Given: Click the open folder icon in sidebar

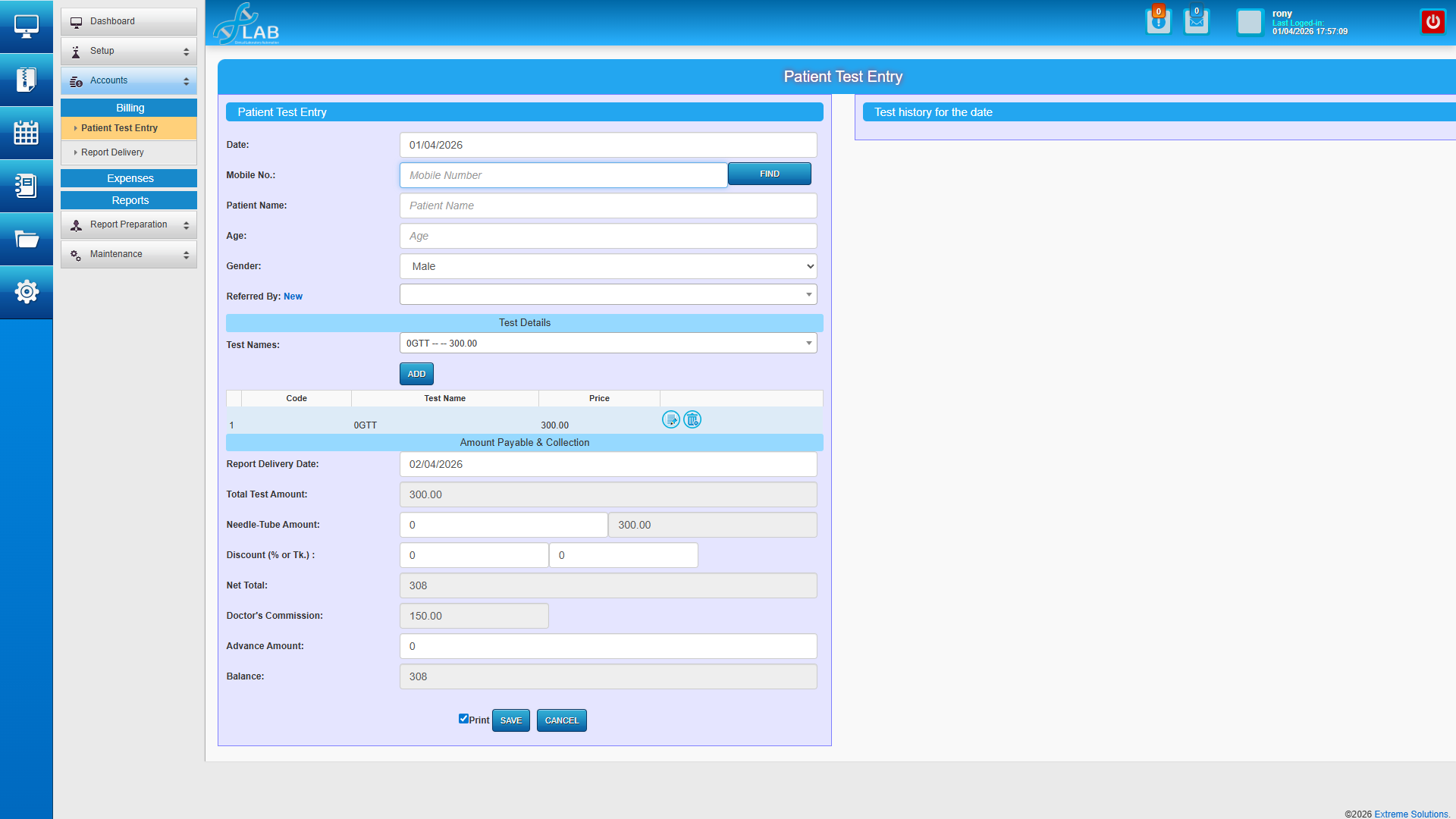Looking at the screenshot, I should (26, 239).
